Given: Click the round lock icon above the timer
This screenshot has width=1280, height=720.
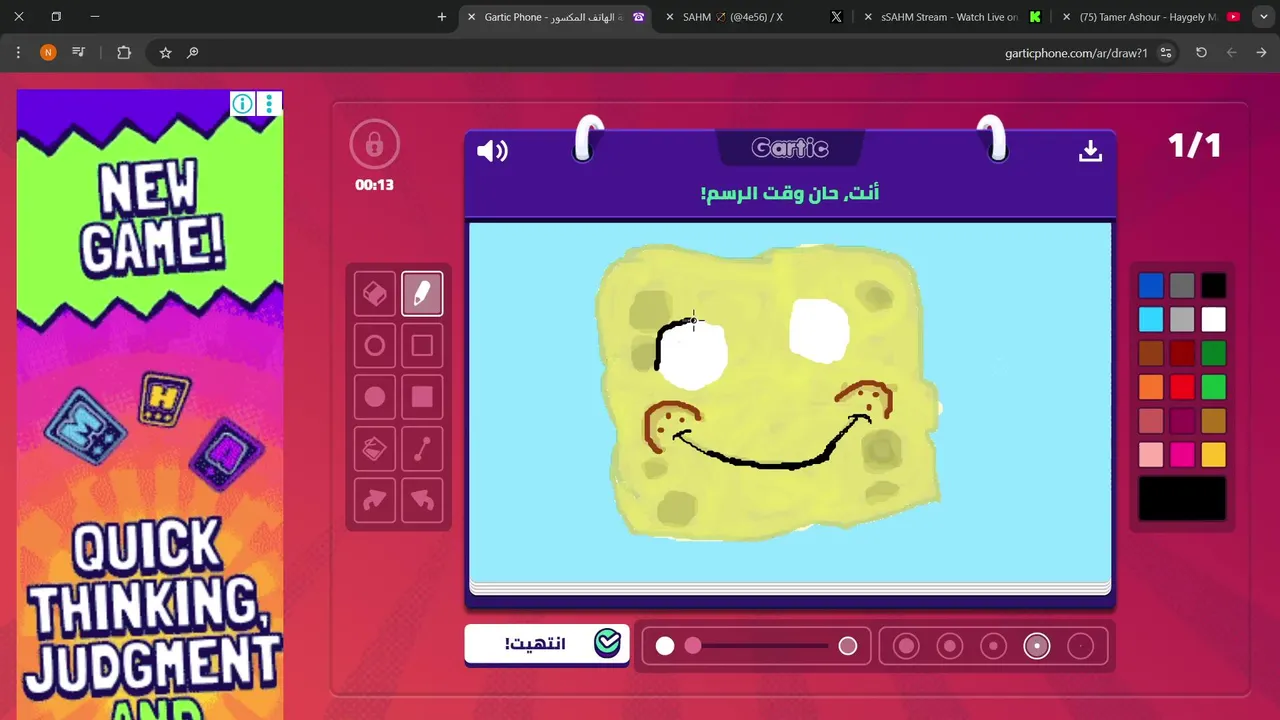Looking at the screenshot, I should [x=375, y=145].
